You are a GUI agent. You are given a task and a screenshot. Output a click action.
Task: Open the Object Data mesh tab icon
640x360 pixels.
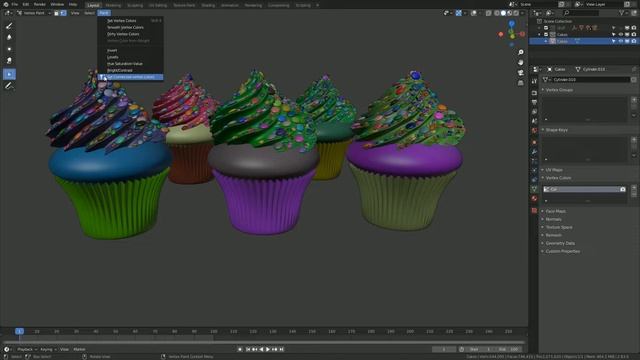[534, 189]
